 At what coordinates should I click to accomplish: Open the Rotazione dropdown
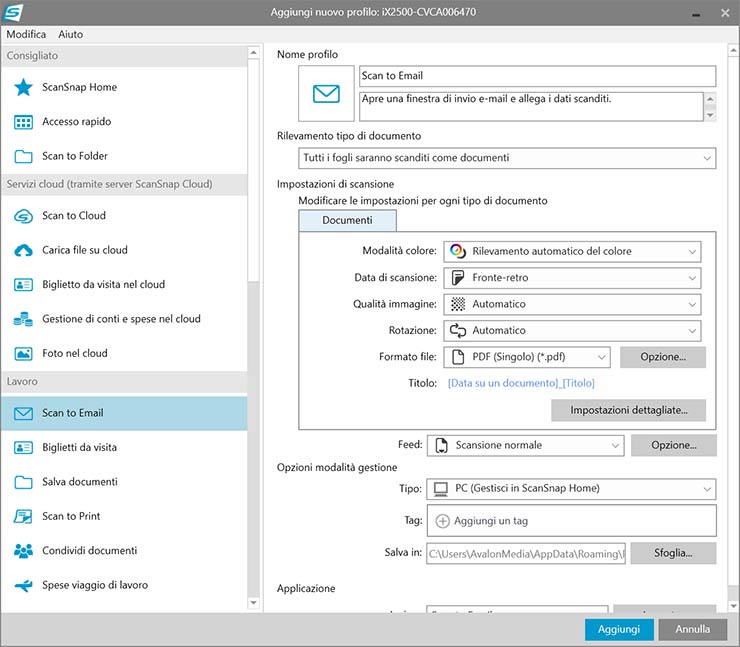click(x=572, y=331)
